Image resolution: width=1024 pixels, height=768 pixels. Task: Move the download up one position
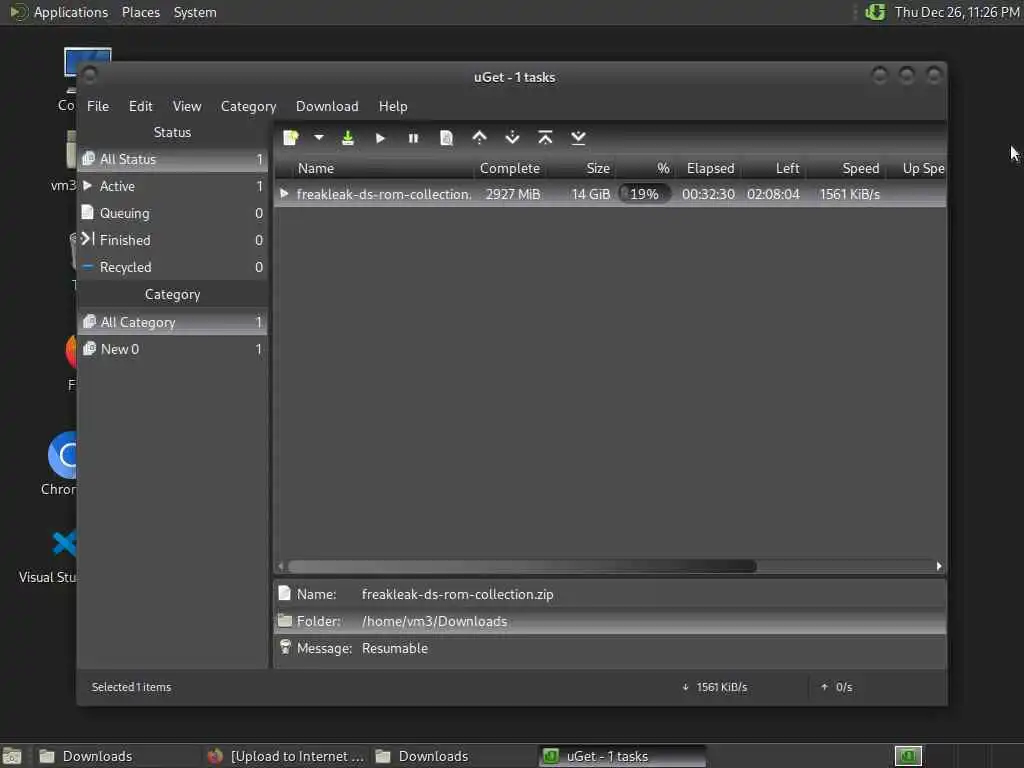pos(479,138)
